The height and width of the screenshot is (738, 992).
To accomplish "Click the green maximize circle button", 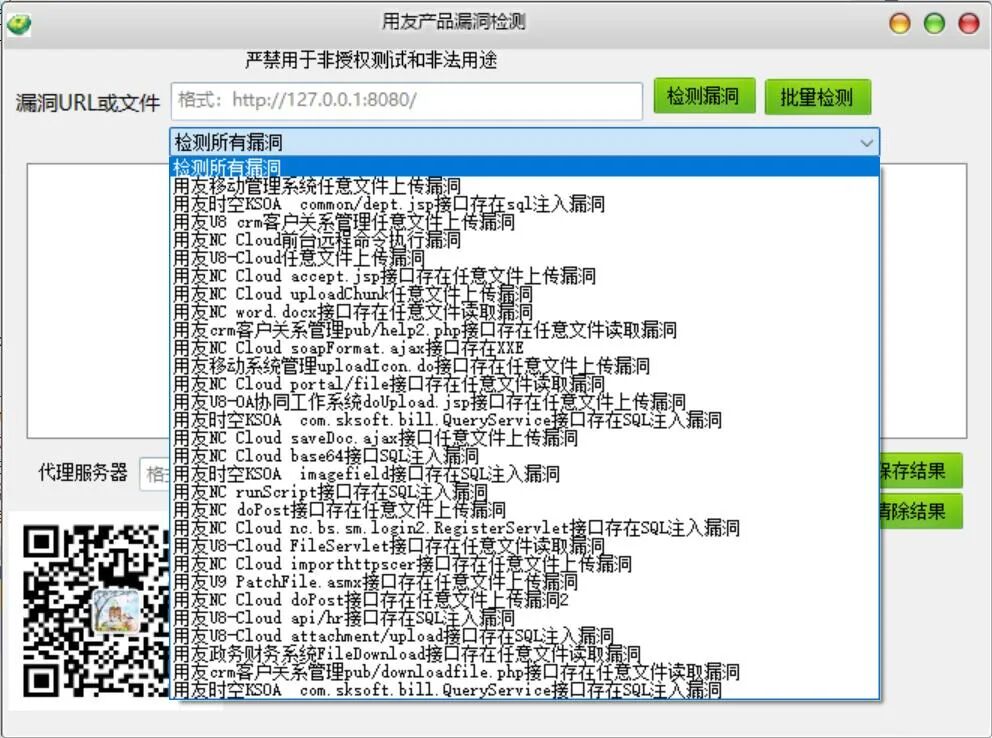I will pyautogui.click(x=934, y=23).
